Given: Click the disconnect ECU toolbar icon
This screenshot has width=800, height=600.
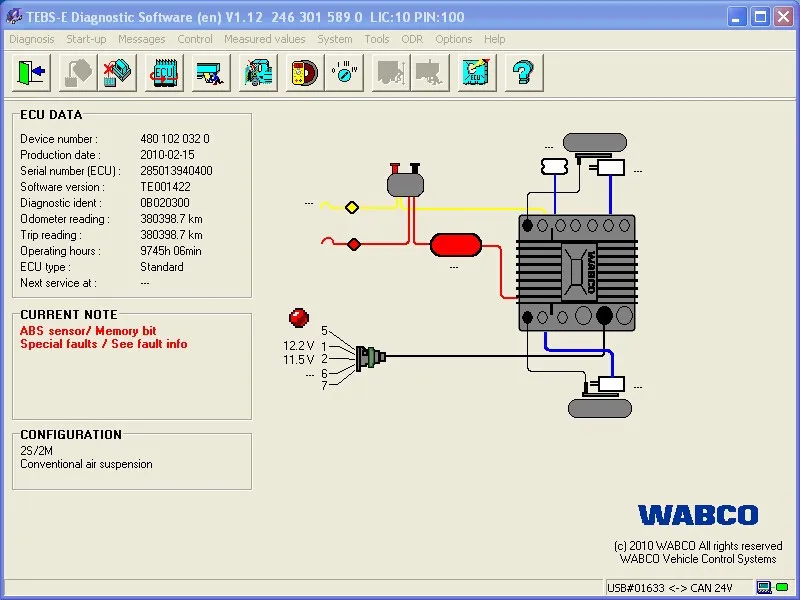Looking at the screenshot, I should click(117, 73).
